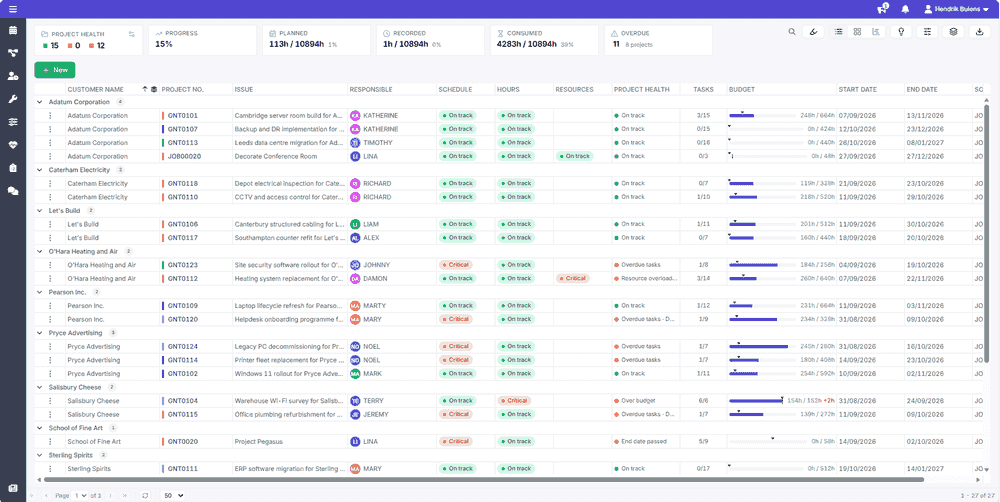Sort by Responsible column header
1000x502 pixels.
point(371,89)
